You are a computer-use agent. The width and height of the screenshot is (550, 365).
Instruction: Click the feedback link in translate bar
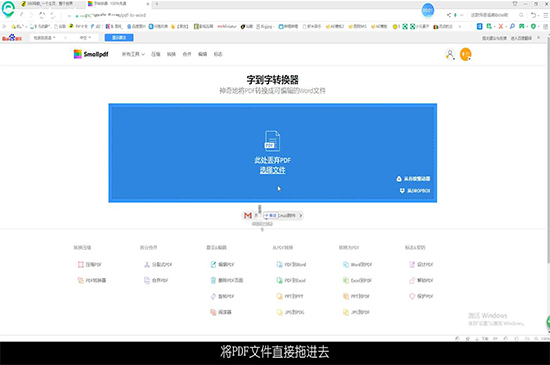(x=494, y=38)
